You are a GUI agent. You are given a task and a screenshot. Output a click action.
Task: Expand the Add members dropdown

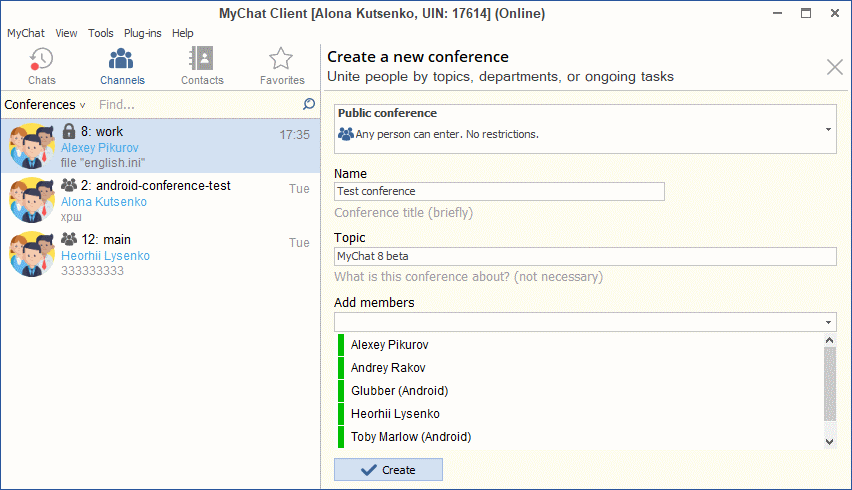828,322
